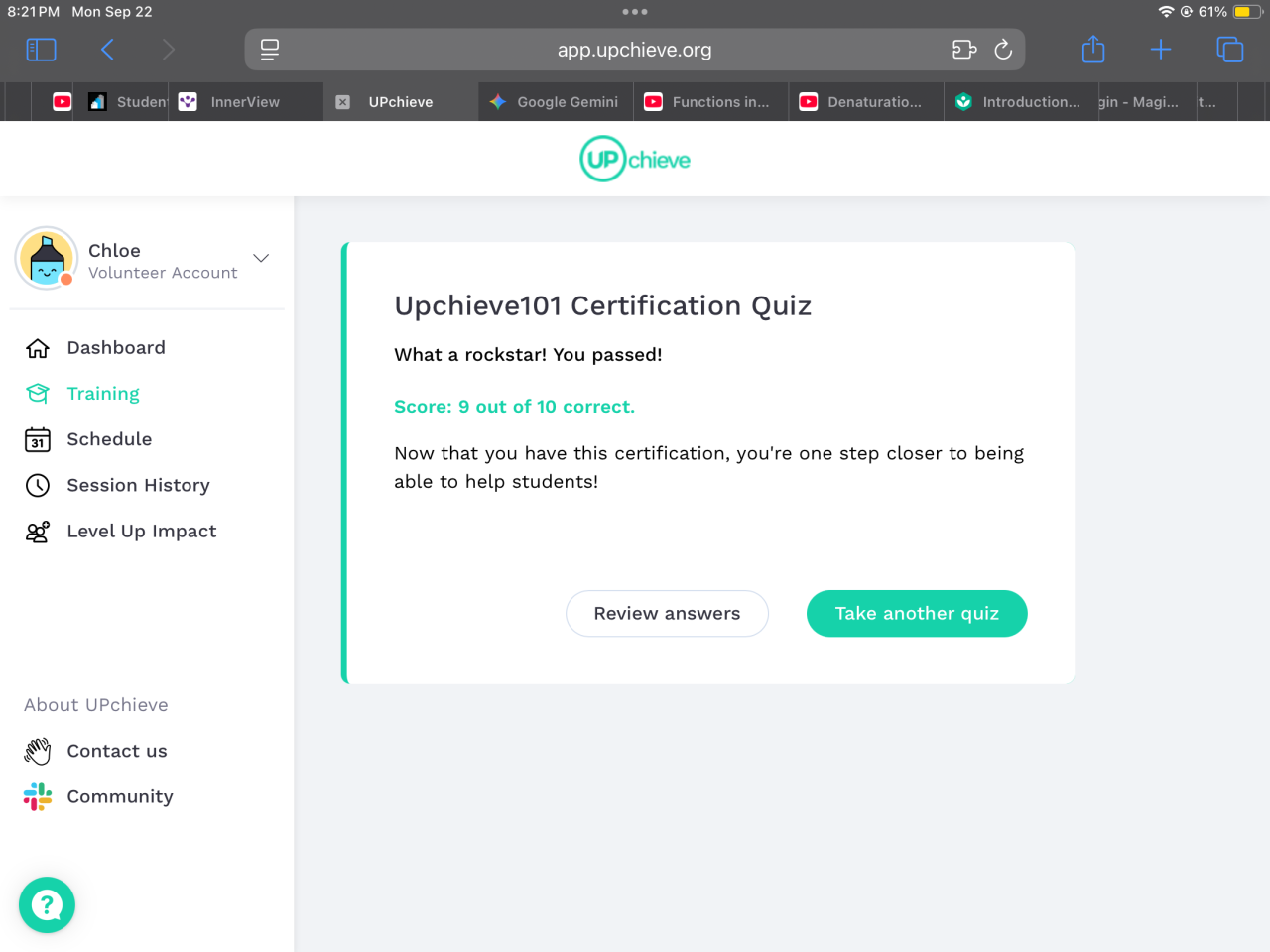Open the extensions icon in address bar

click(x=964, y=50)
